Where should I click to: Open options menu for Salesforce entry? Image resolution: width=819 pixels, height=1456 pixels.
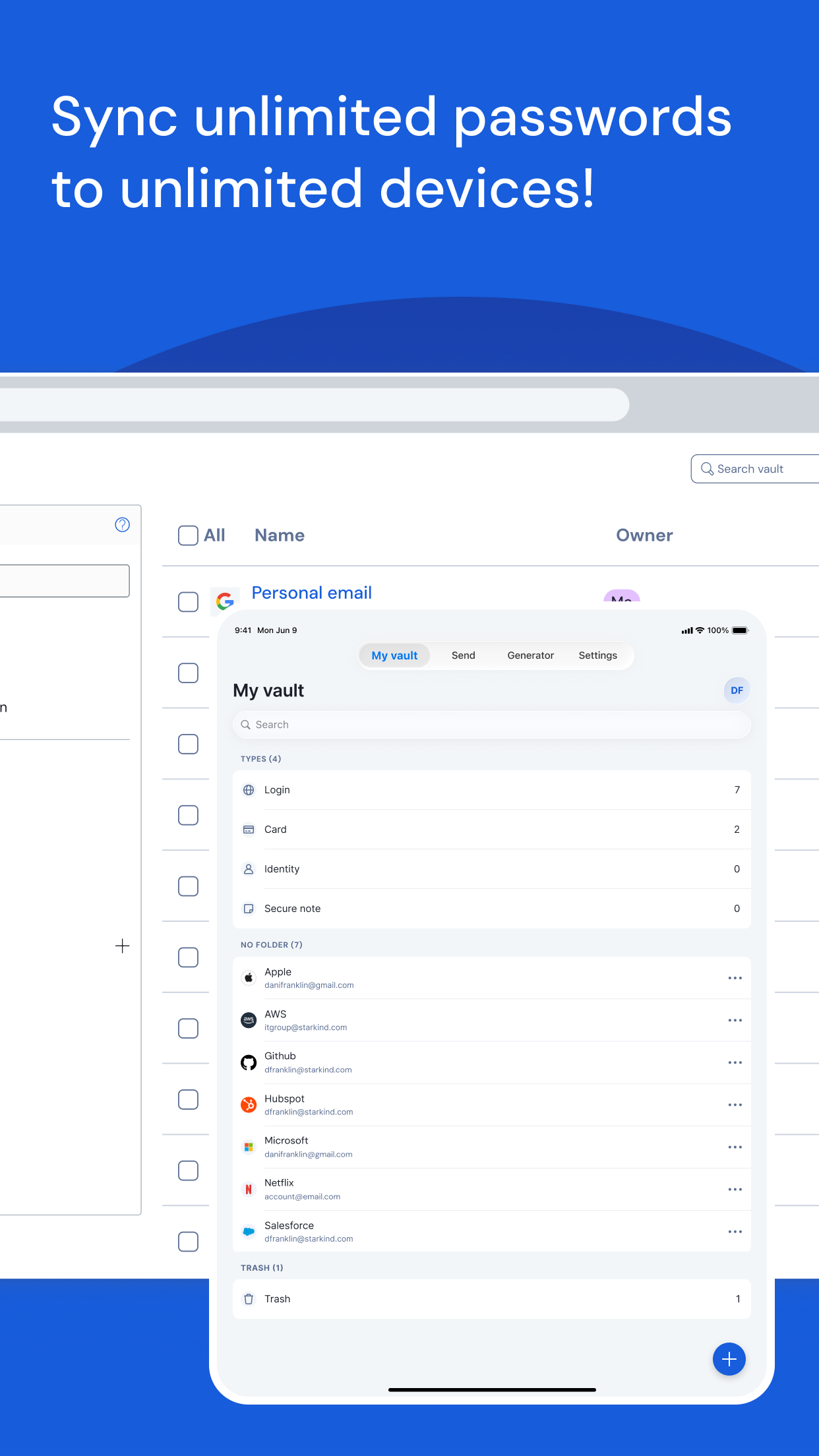(735, 1231)
